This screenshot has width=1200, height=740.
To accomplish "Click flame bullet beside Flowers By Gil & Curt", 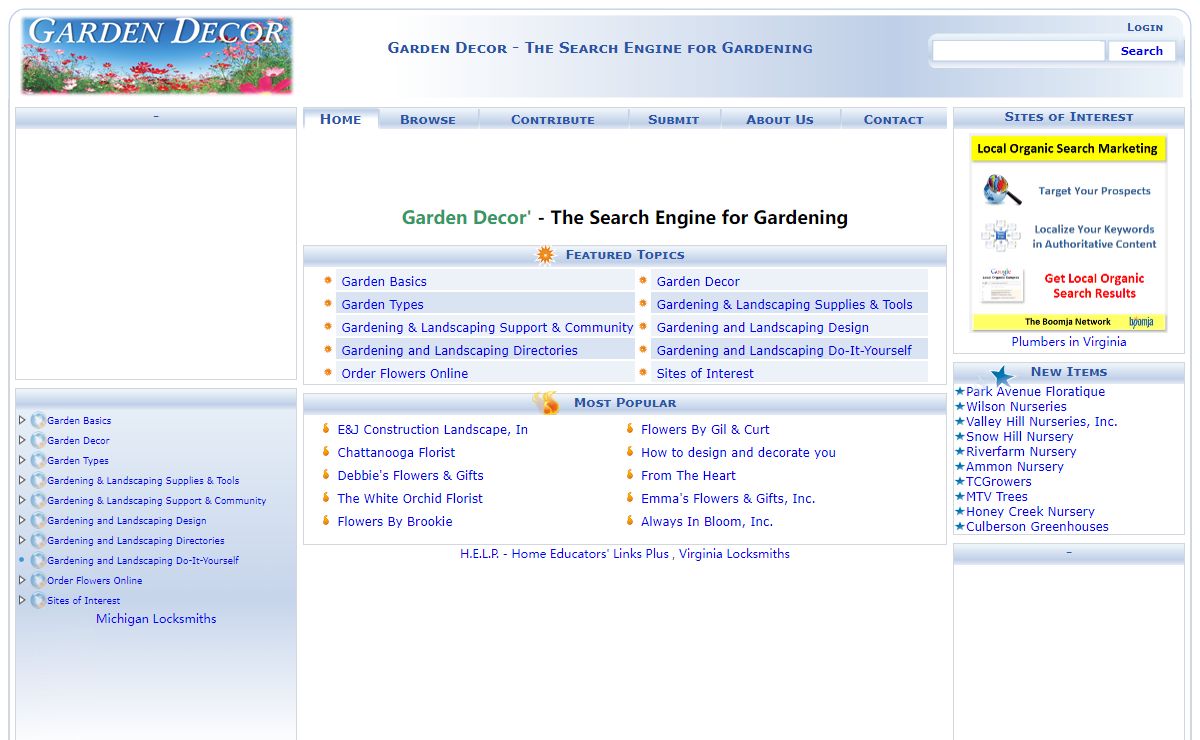I will tap(630, 429).
